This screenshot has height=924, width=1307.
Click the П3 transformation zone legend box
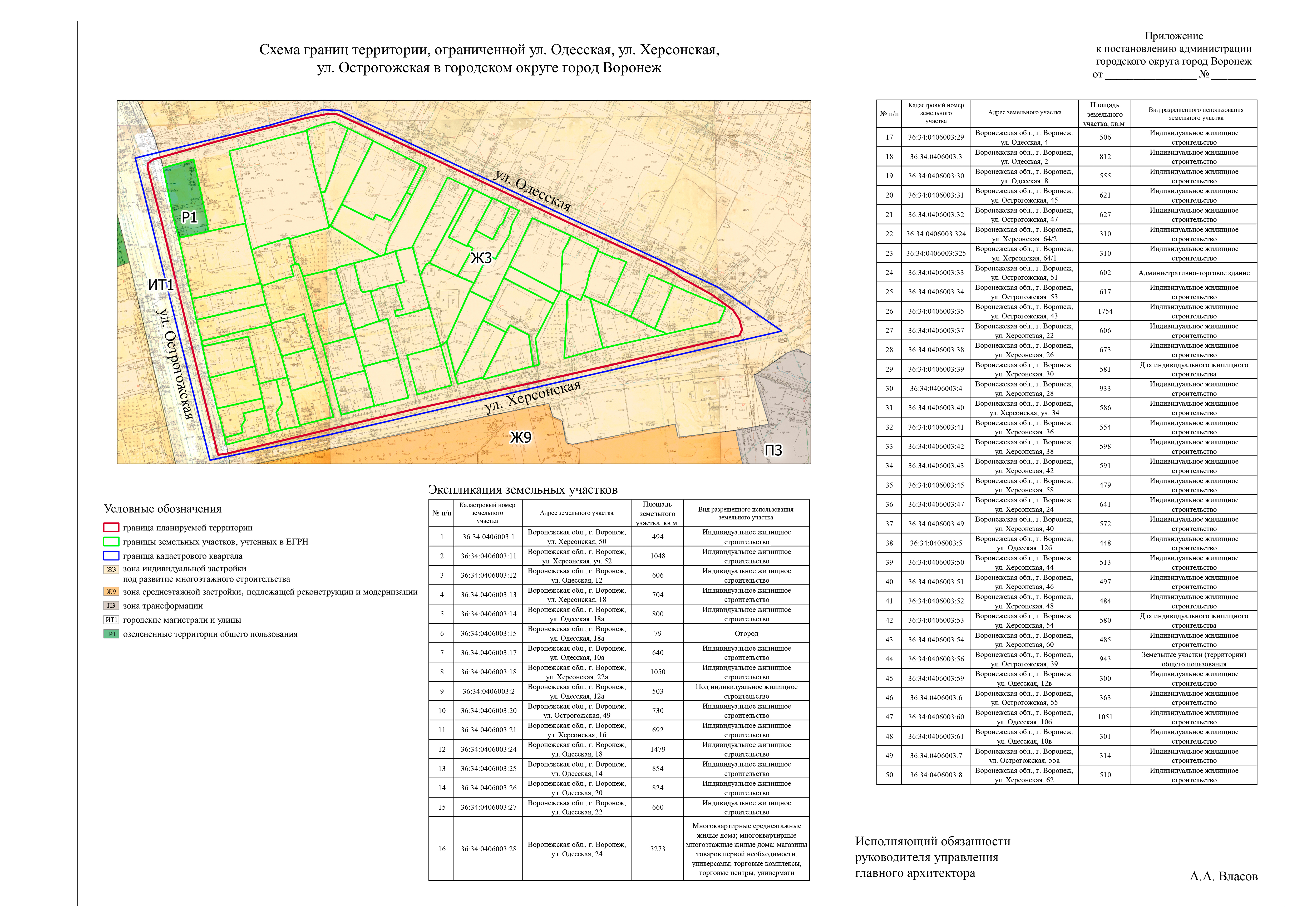[111, 606]
